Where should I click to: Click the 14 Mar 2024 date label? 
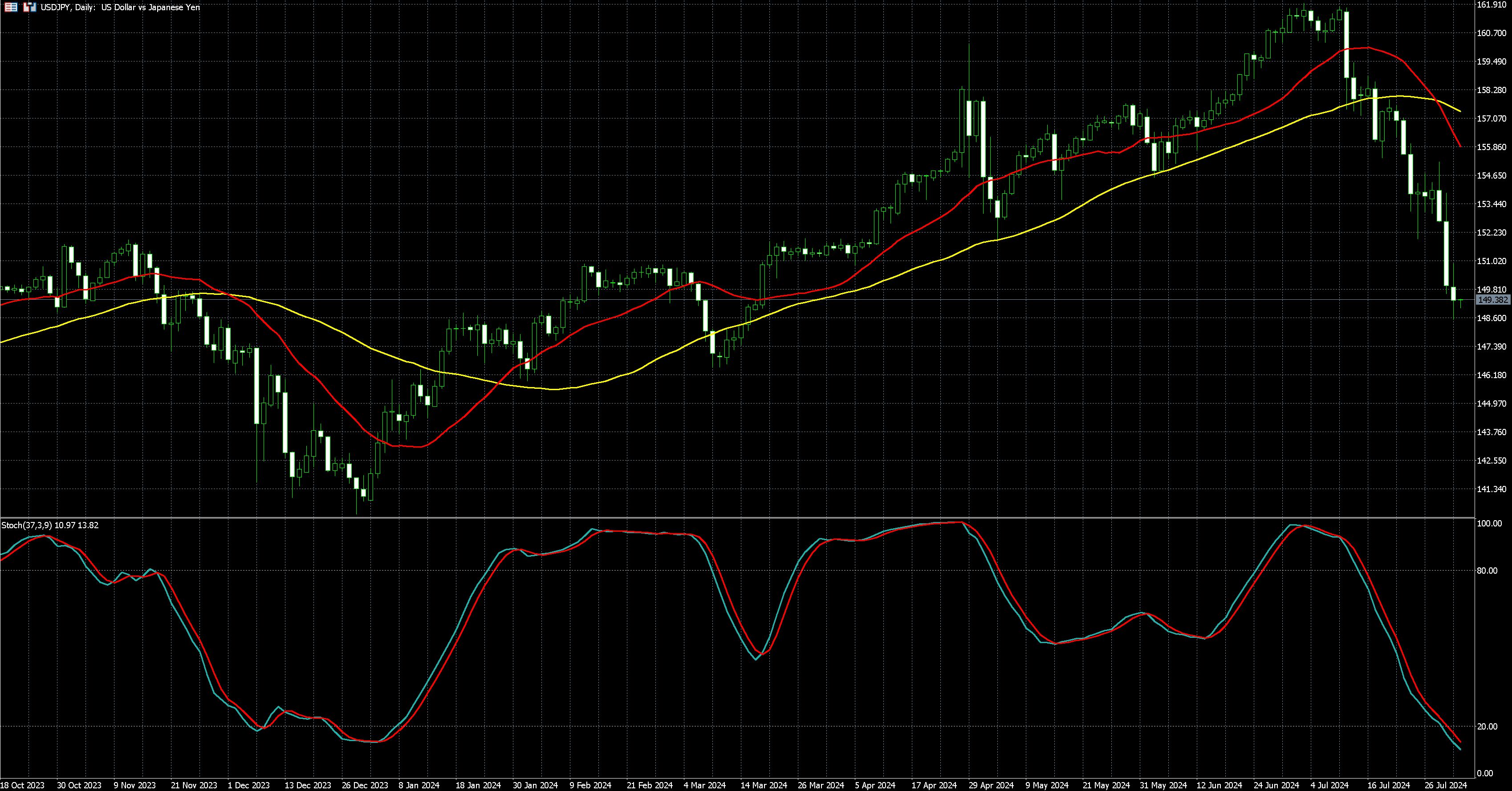click(x=764, y=785)
